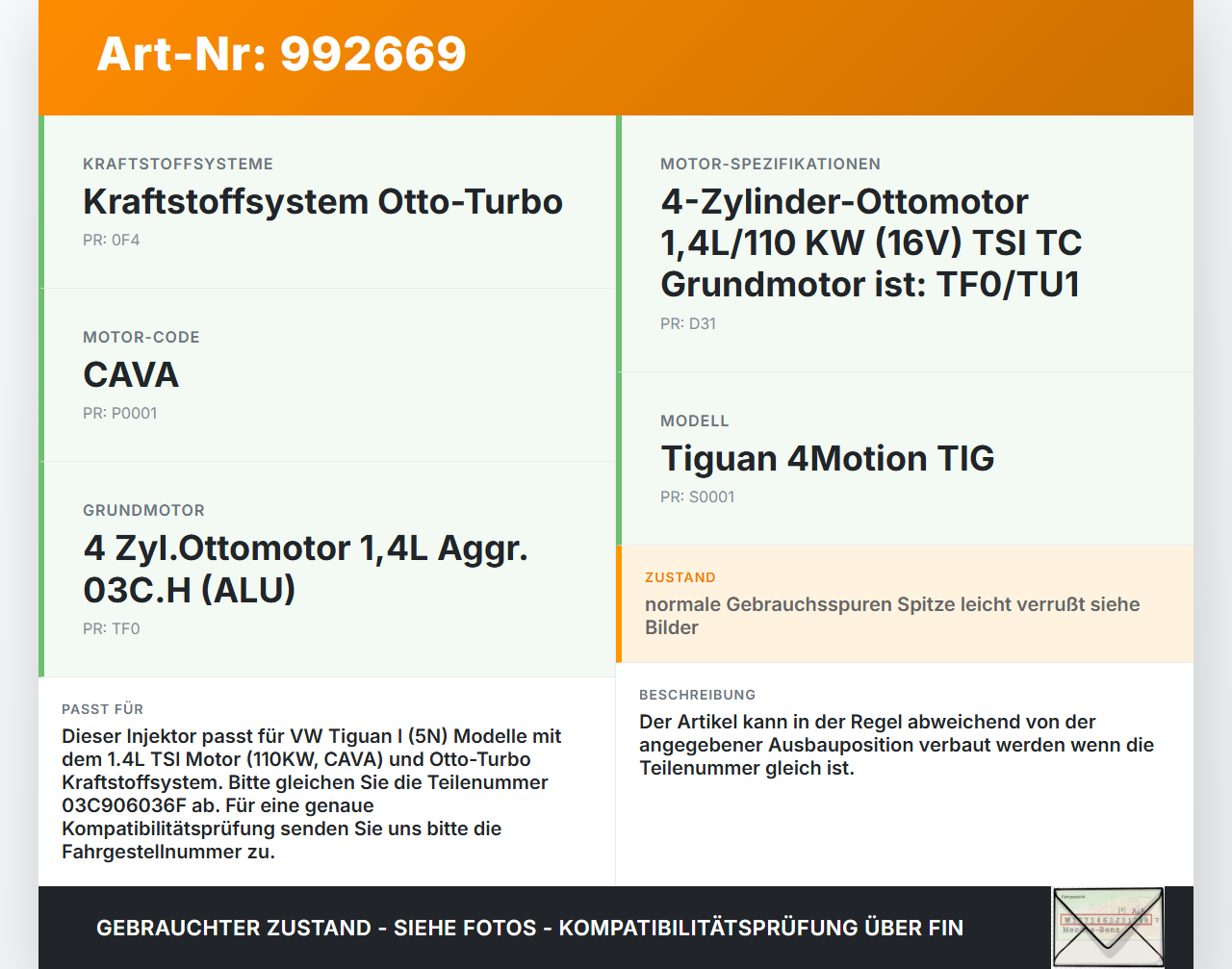The image size is (1232, 969).
Task: Click the CAVA motor code value
Action: tap(131, 374)
